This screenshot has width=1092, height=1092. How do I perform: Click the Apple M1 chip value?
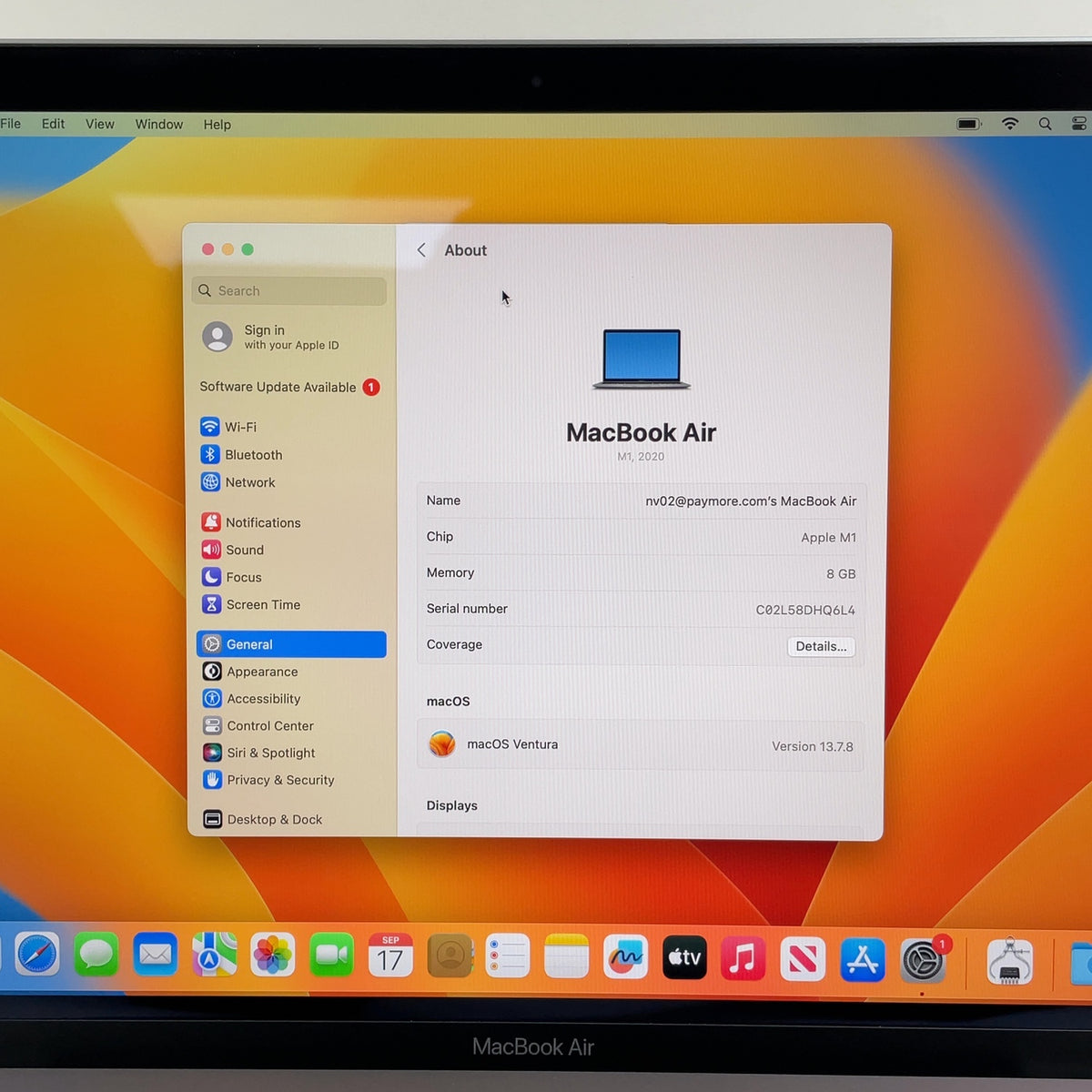829,538
